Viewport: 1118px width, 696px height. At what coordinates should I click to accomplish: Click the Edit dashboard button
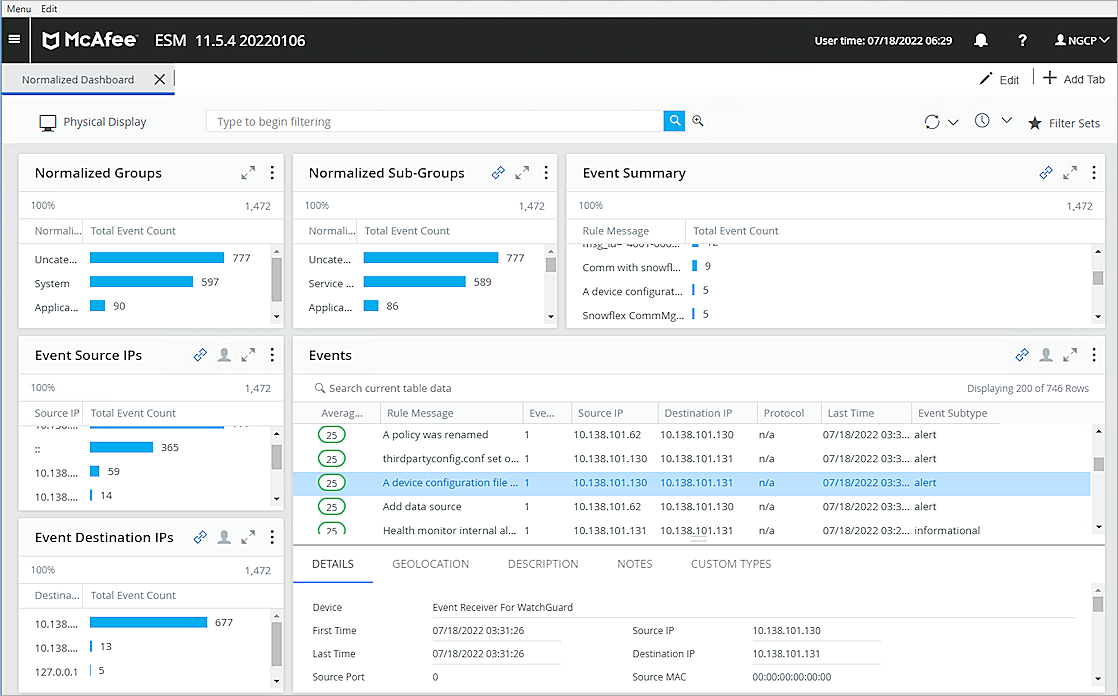click(999, 79)
